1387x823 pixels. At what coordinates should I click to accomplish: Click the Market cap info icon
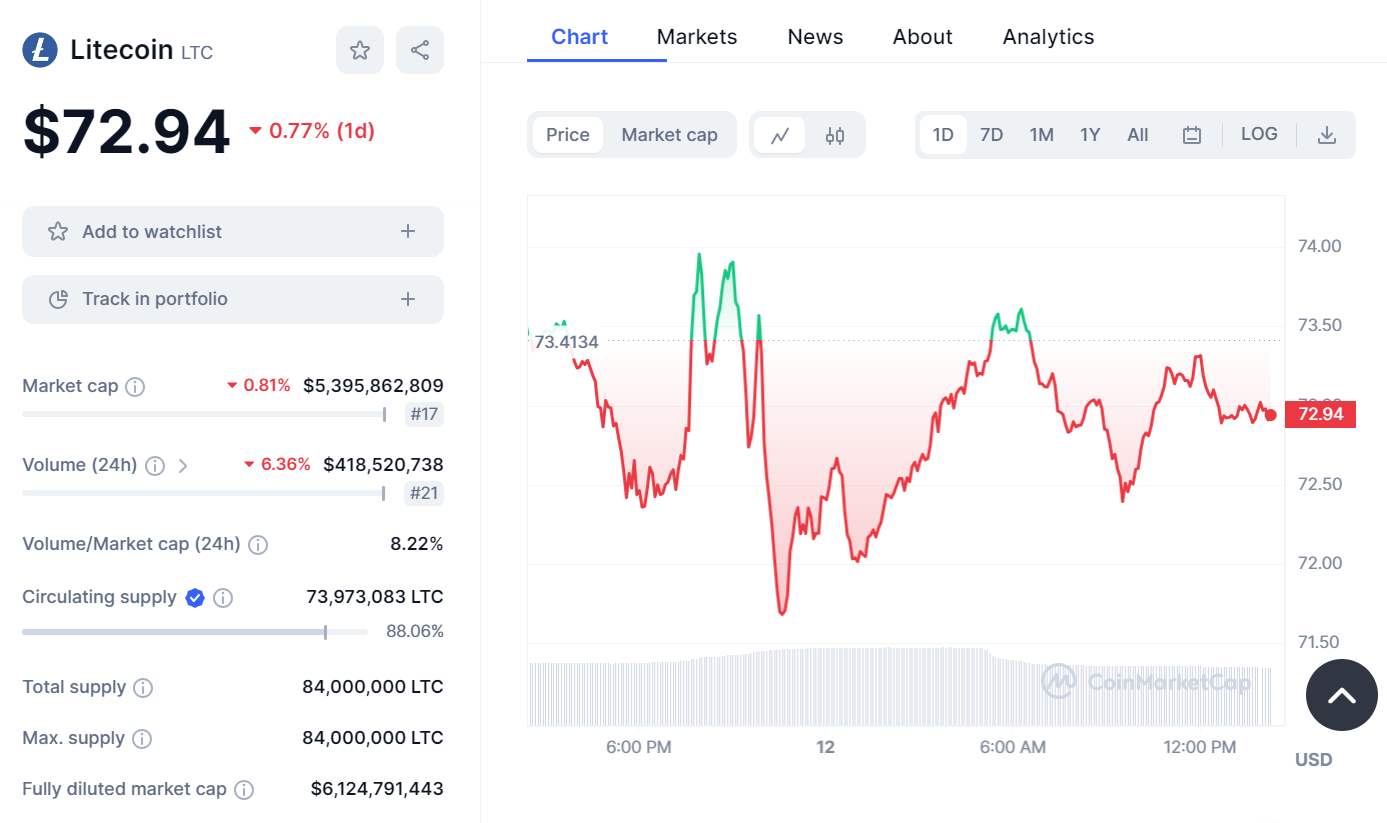pyautogui.click(x=136, y=386)
